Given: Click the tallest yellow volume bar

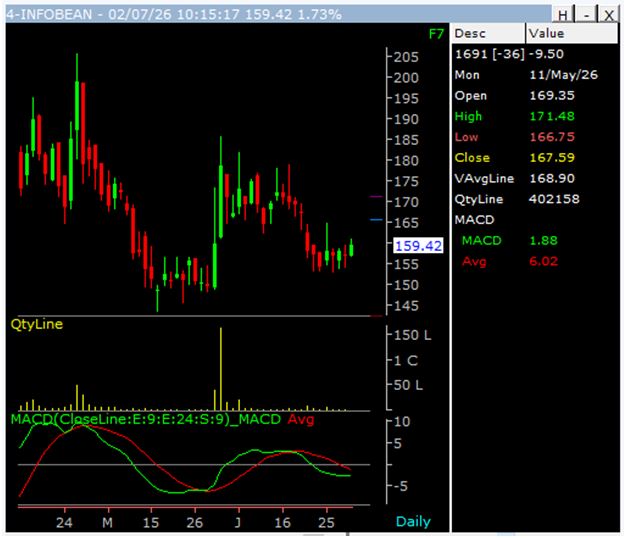Looking at the screenshot, I should point(221,369).
